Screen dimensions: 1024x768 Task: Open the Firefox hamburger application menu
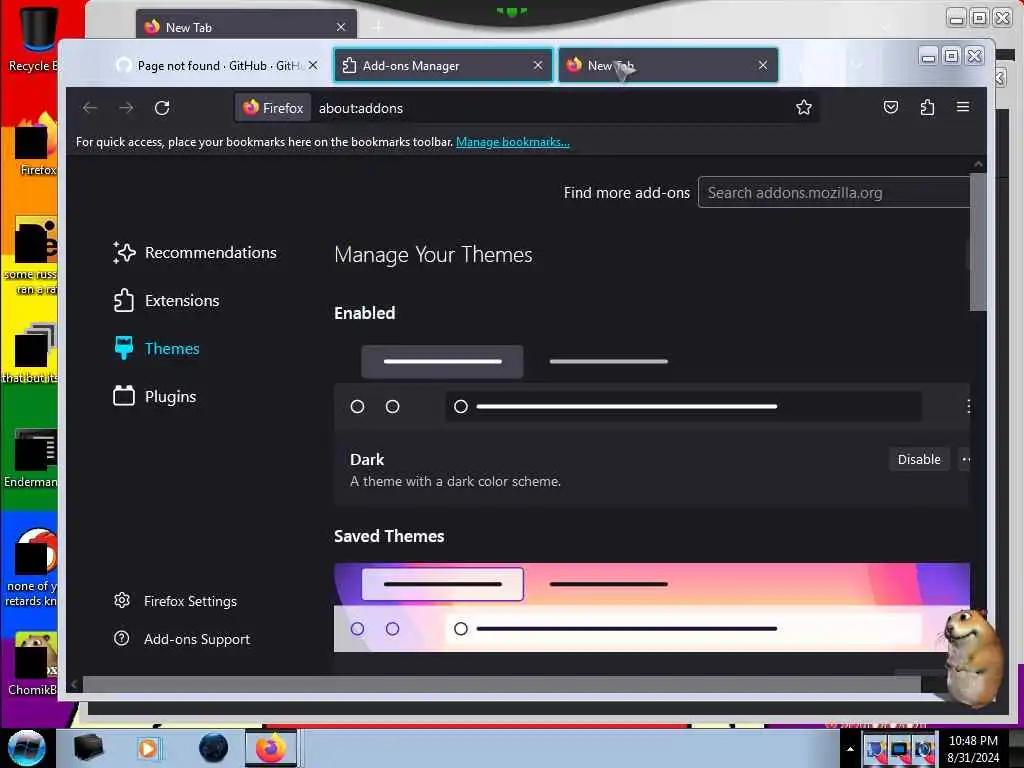coord(963,107)
